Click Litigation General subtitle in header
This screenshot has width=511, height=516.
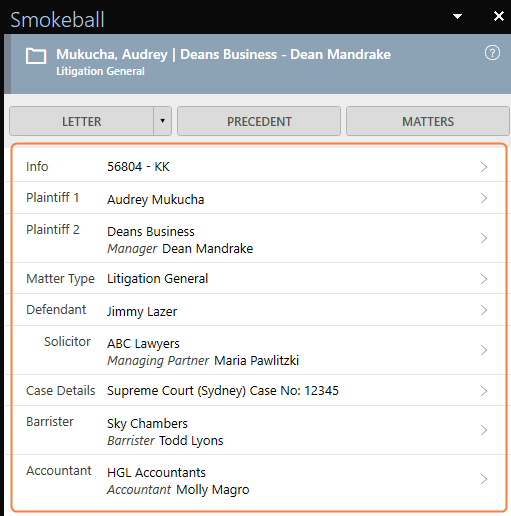click(x=100, y=71)
